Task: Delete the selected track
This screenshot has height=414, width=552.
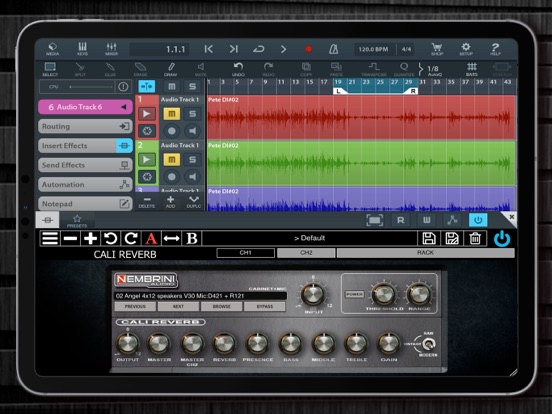Action: tap(147, 202)
